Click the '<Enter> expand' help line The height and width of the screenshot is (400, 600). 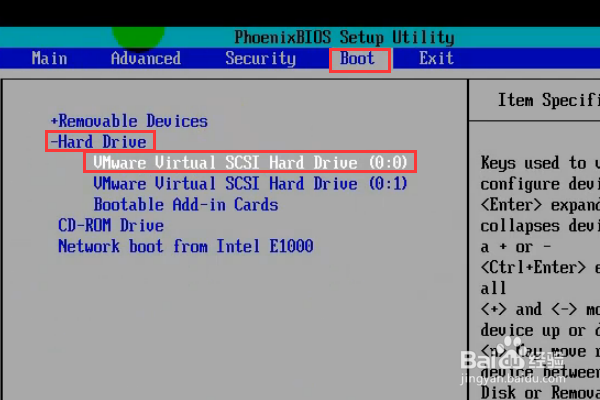coord(540,205)
